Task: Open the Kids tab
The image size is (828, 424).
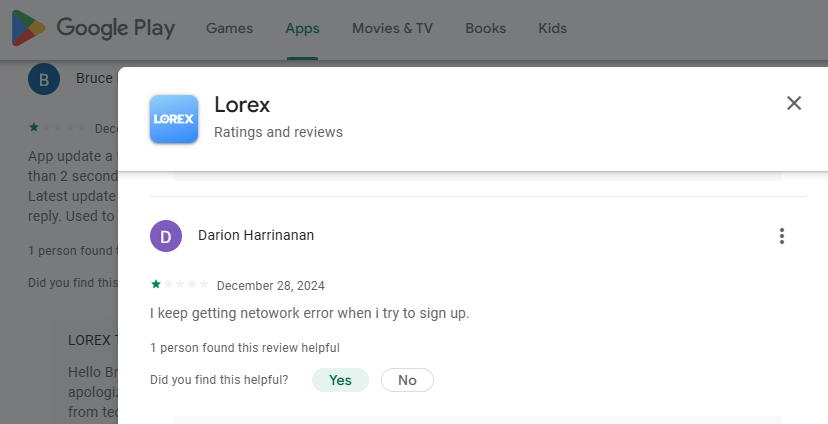Action: point(552,29)
